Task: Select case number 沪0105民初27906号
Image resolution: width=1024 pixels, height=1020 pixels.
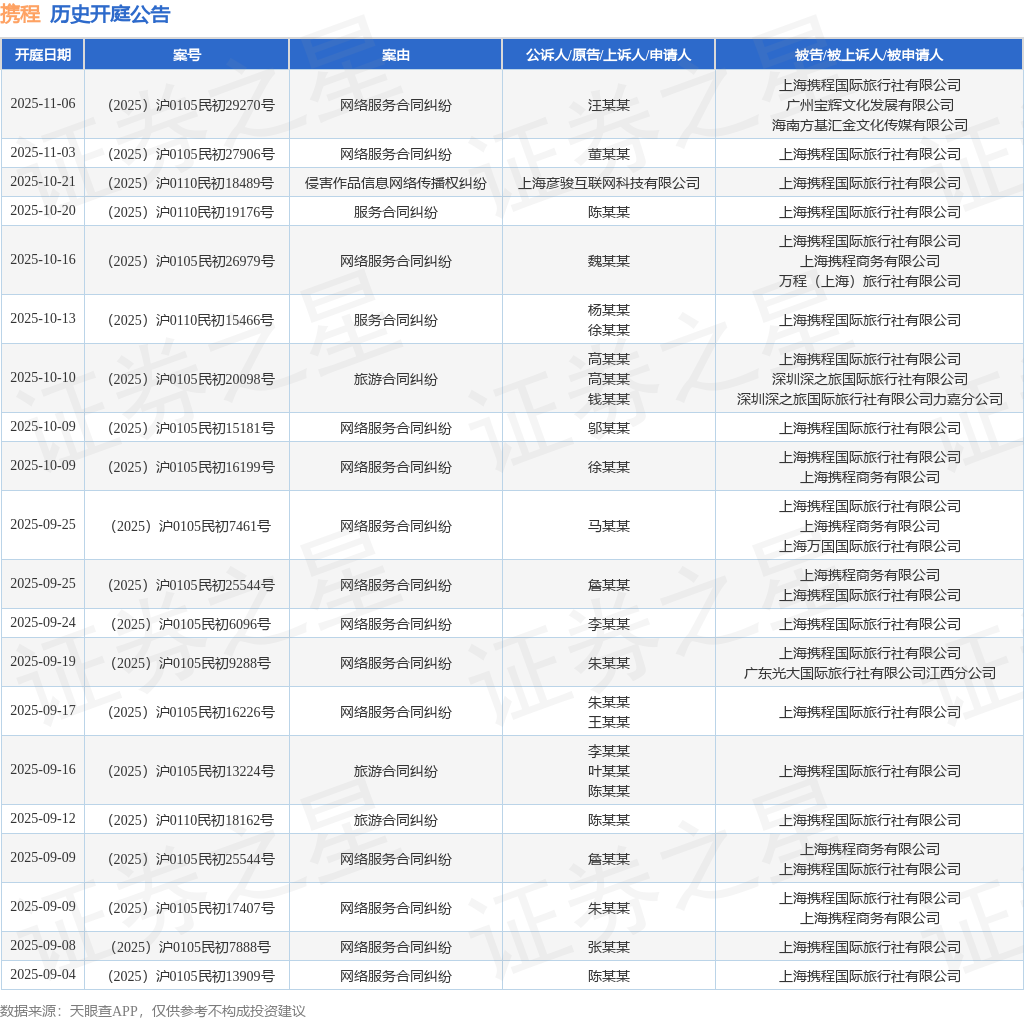Action: tap(191, 154)
